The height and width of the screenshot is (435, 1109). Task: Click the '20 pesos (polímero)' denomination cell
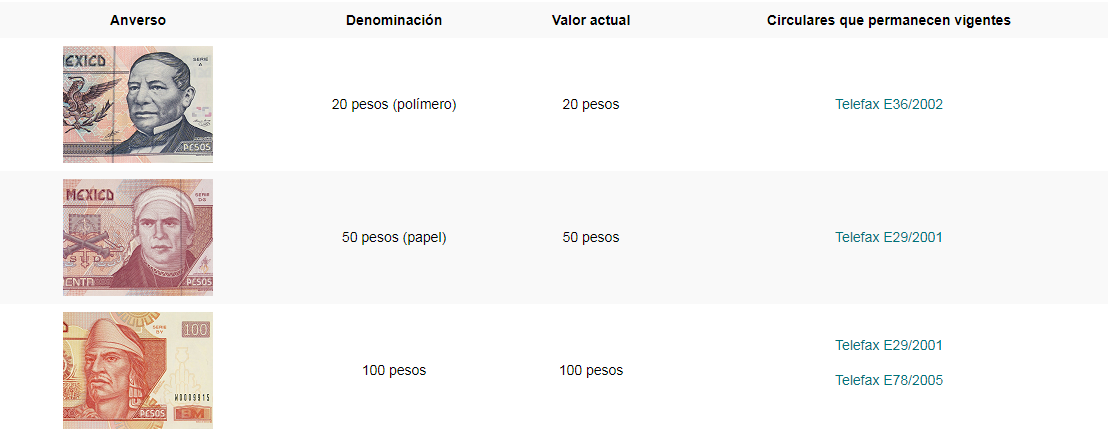(x=394, y=105)
